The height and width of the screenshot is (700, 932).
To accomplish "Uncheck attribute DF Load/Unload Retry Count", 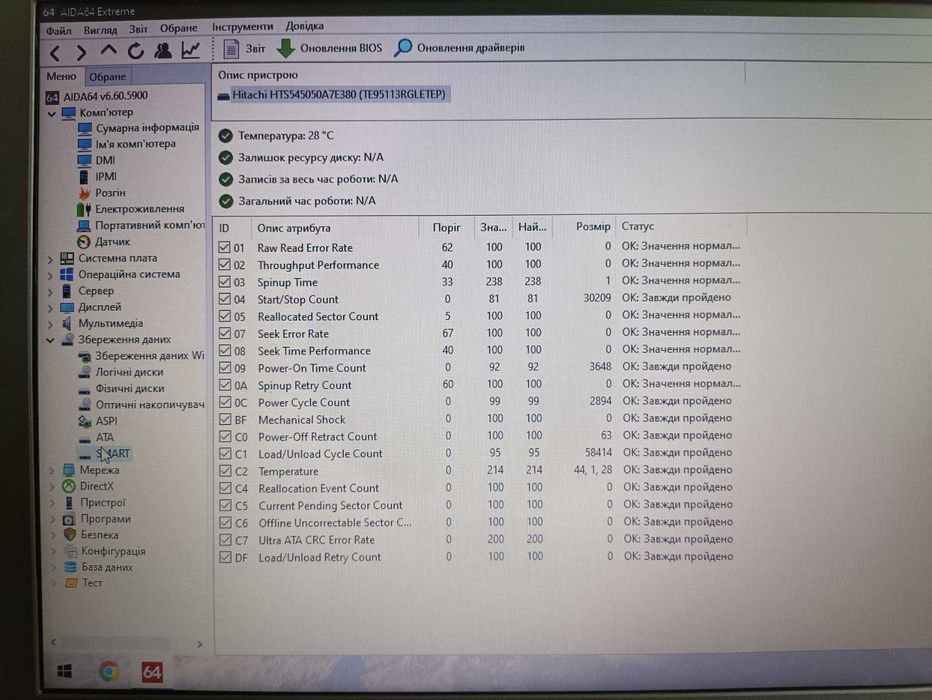I will point(225,557).
